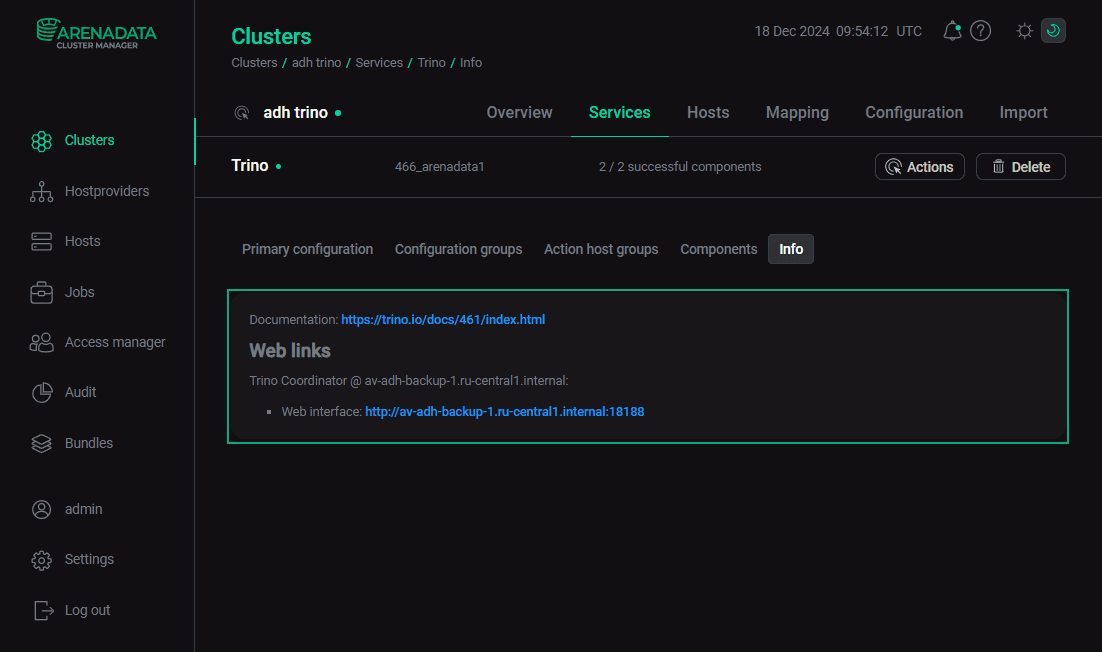
Task: Open the Trino service Actions button
Action: [919, 167]
